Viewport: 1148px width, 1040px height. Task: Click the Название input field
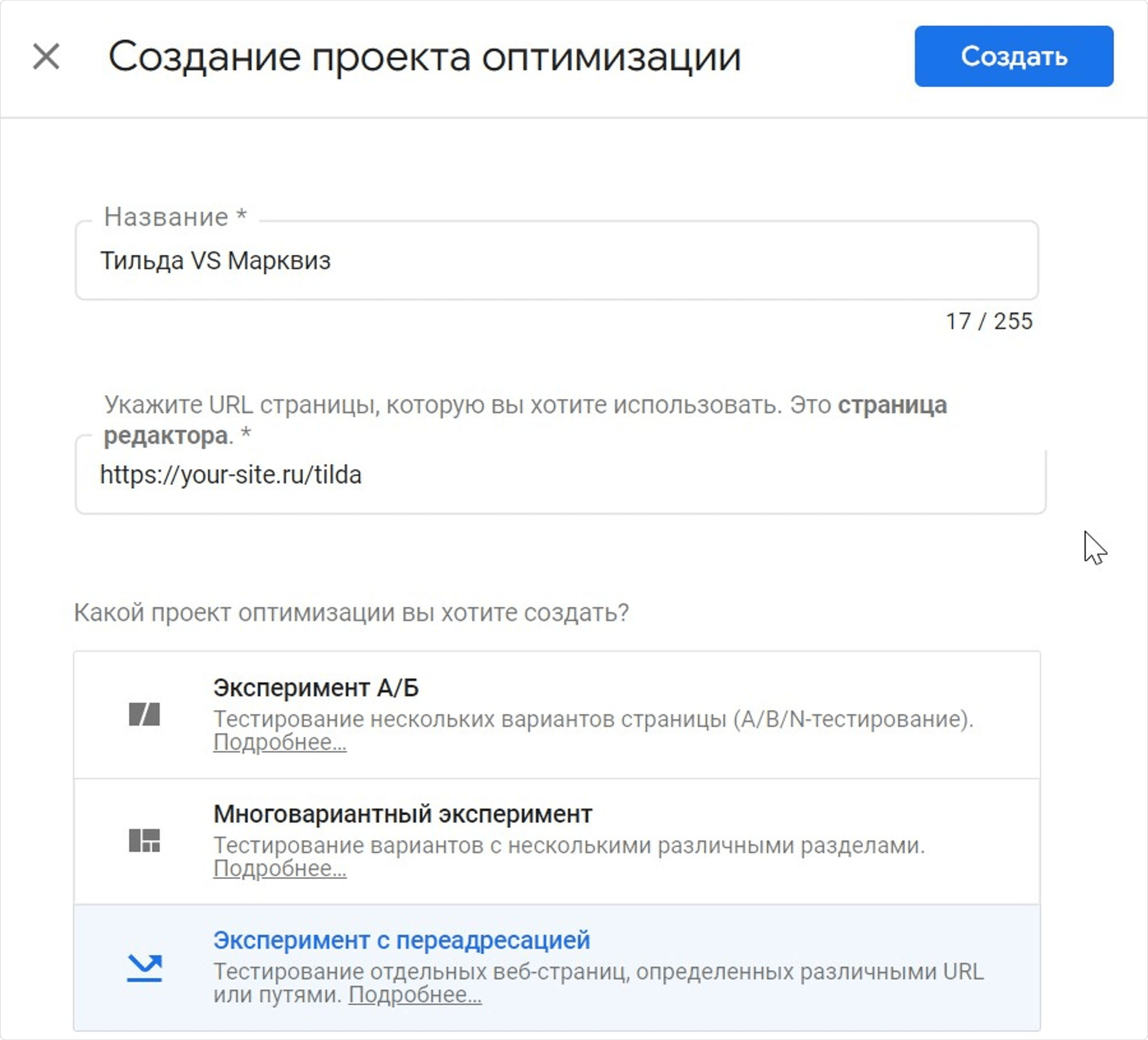click(x=556, y=261)
